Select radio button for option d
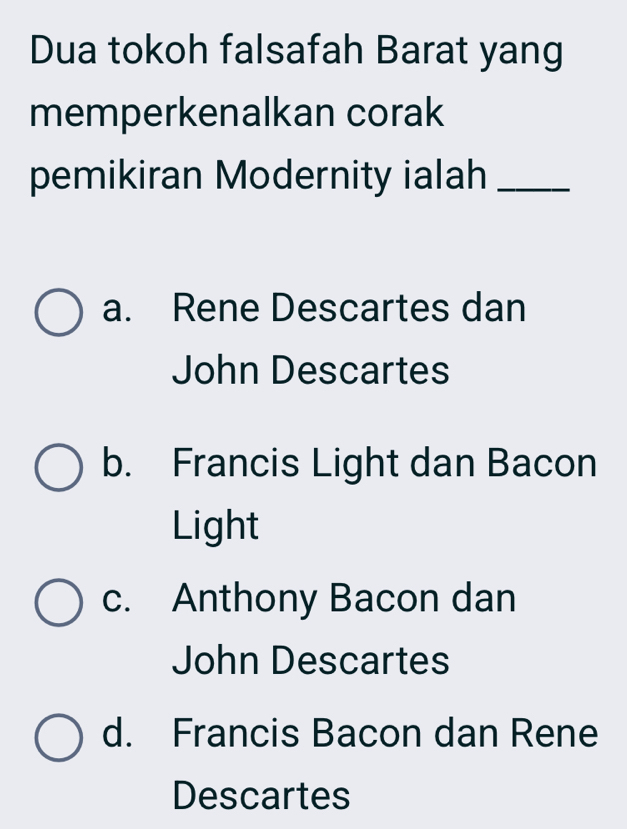The width and height of the screenshot is (627, 829). (x=59, y=735)
